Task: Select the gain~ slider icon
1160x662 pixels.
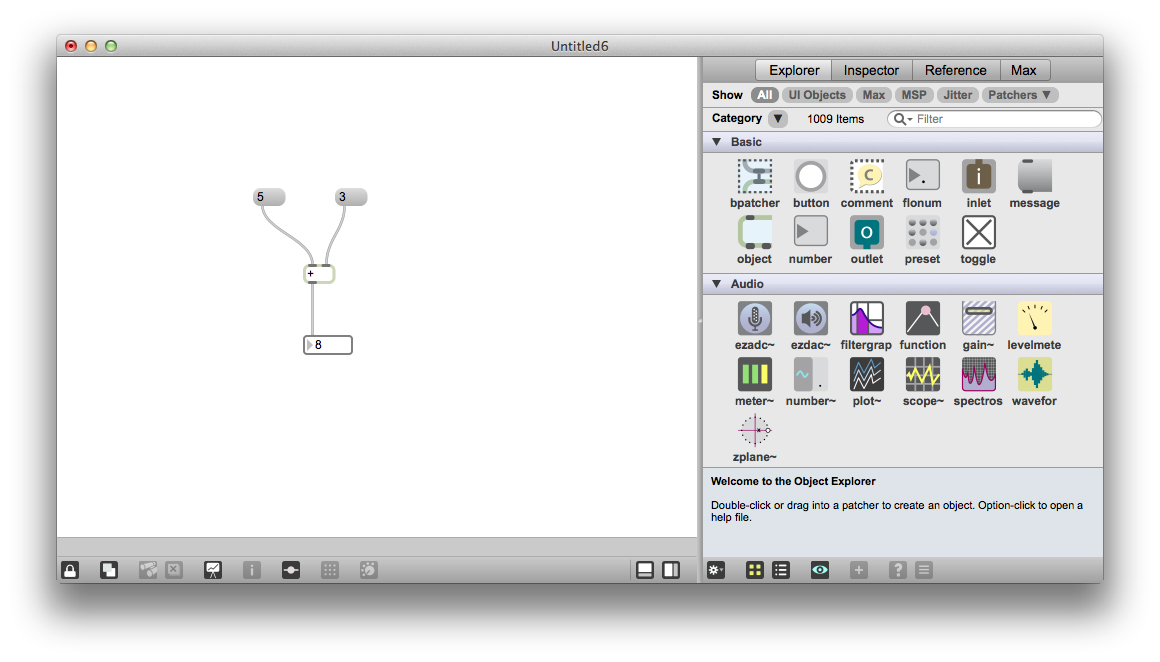Action: tap(978, 318)
